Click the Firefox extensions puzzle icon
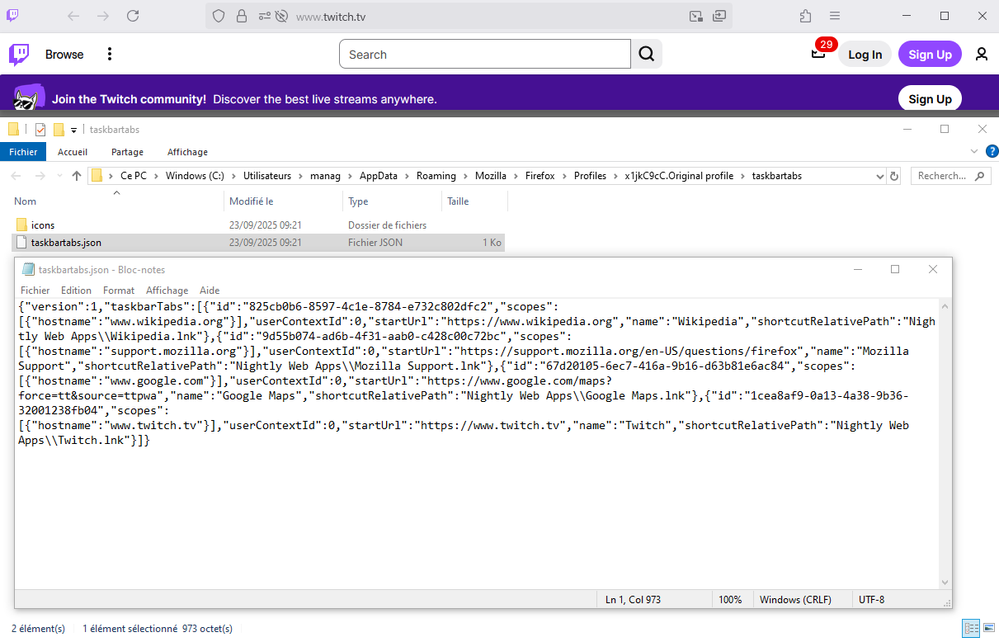 tap(805, 16)
